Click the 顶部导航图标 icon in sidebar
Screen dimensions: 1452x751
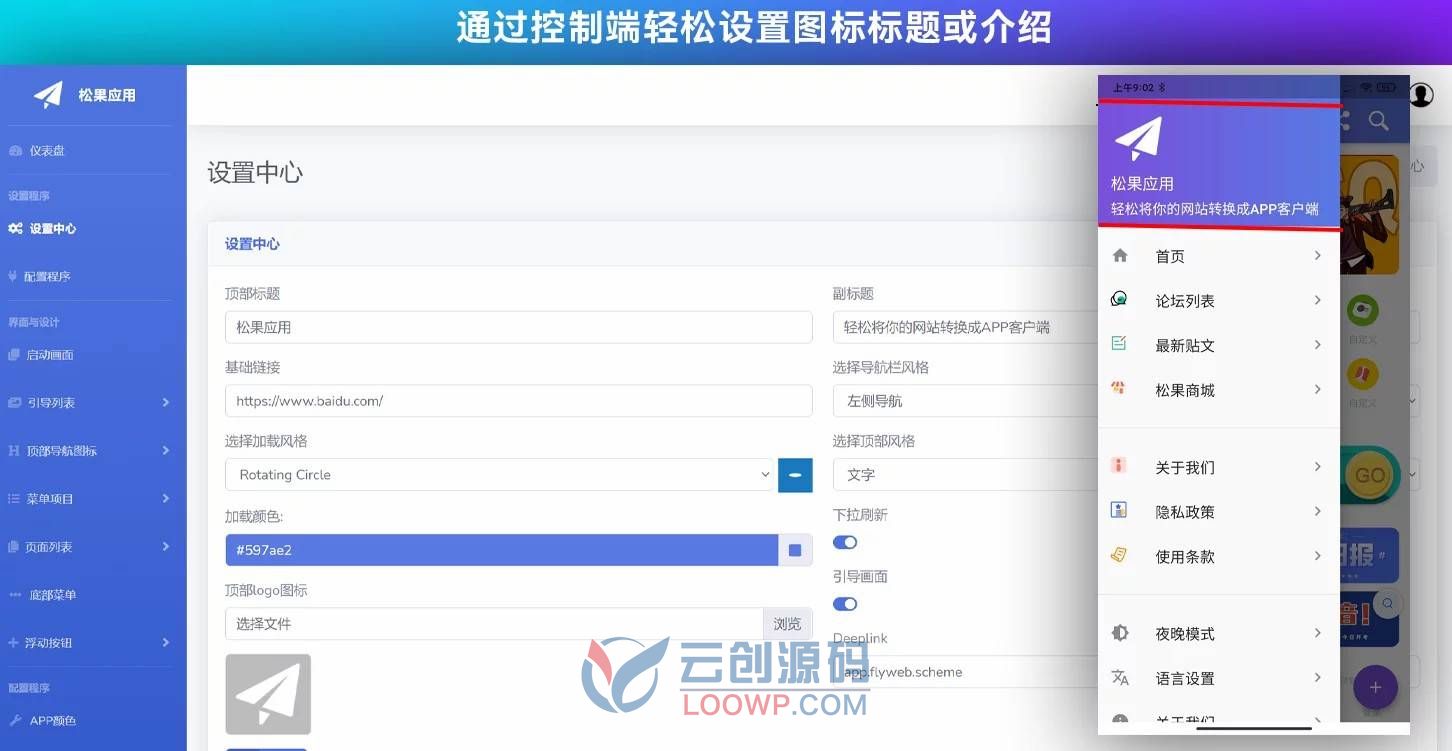coord(14,451)
